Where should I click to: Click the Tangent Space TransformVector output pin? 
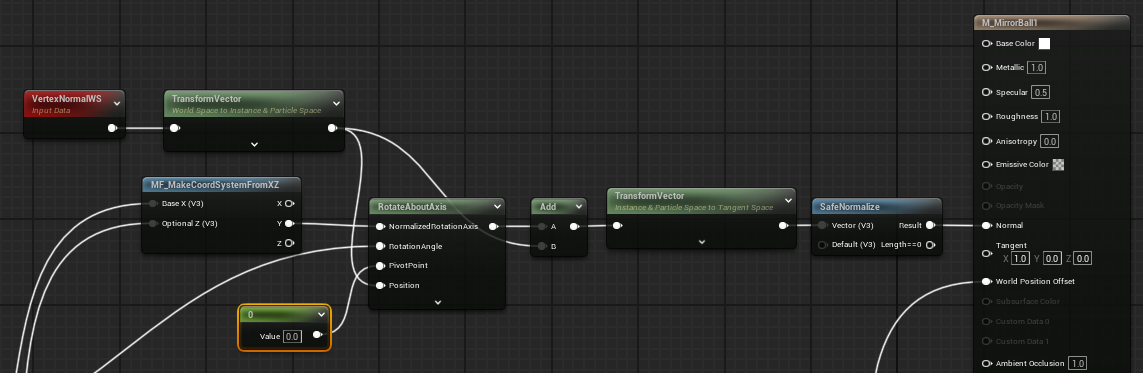(x=783, y=225)
